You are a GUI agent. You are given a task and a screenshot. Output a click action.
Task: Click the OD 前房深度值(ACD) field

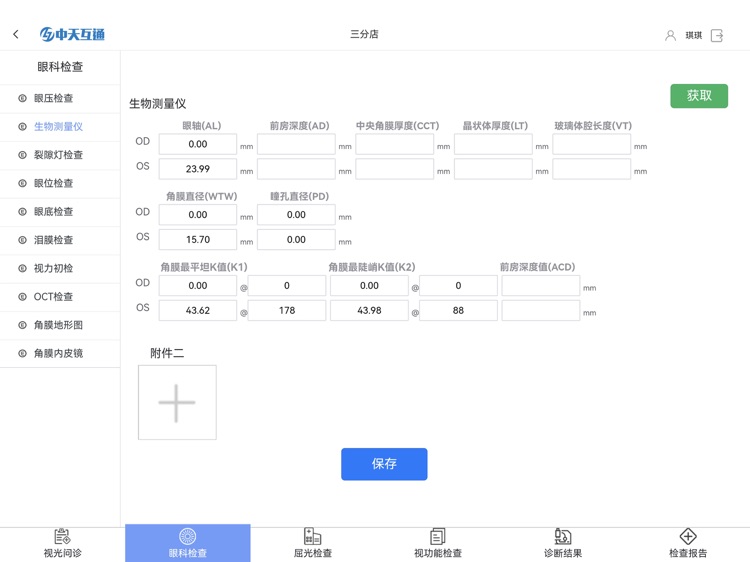tap(541, 286)
